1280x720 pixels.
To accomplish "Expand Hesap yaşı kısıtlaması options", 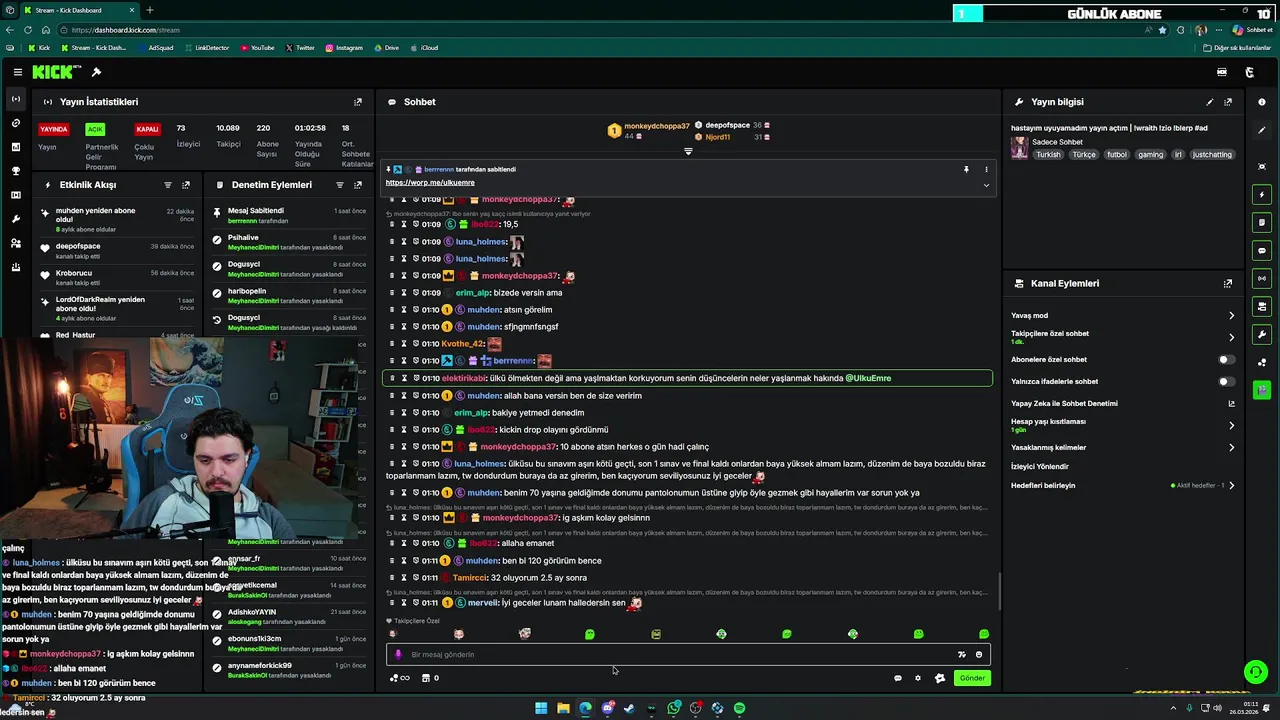I will pos(1231,425).
